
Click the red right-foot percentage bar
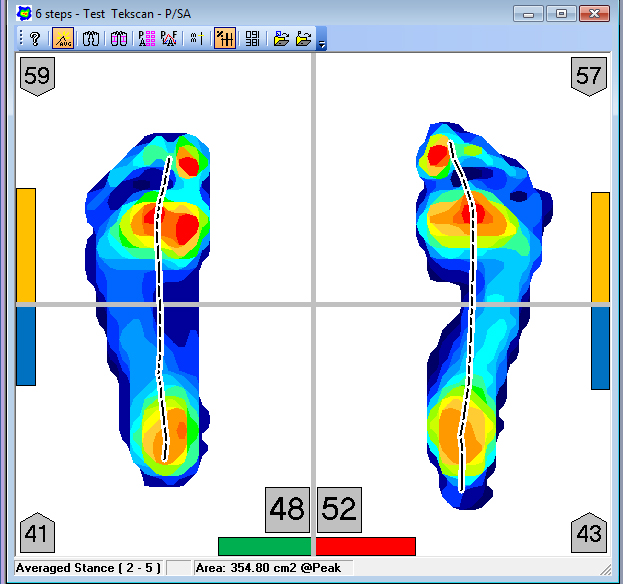point(365,546)
